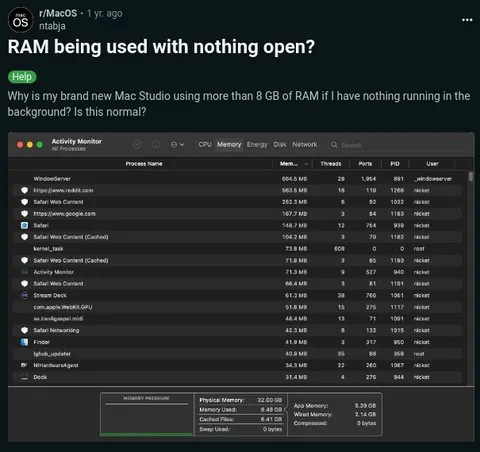The width and height of the screenshot is (480, 452).
Task: Select the Stream Deck process name
Action: pyautogui.click(x=50, y=295)
